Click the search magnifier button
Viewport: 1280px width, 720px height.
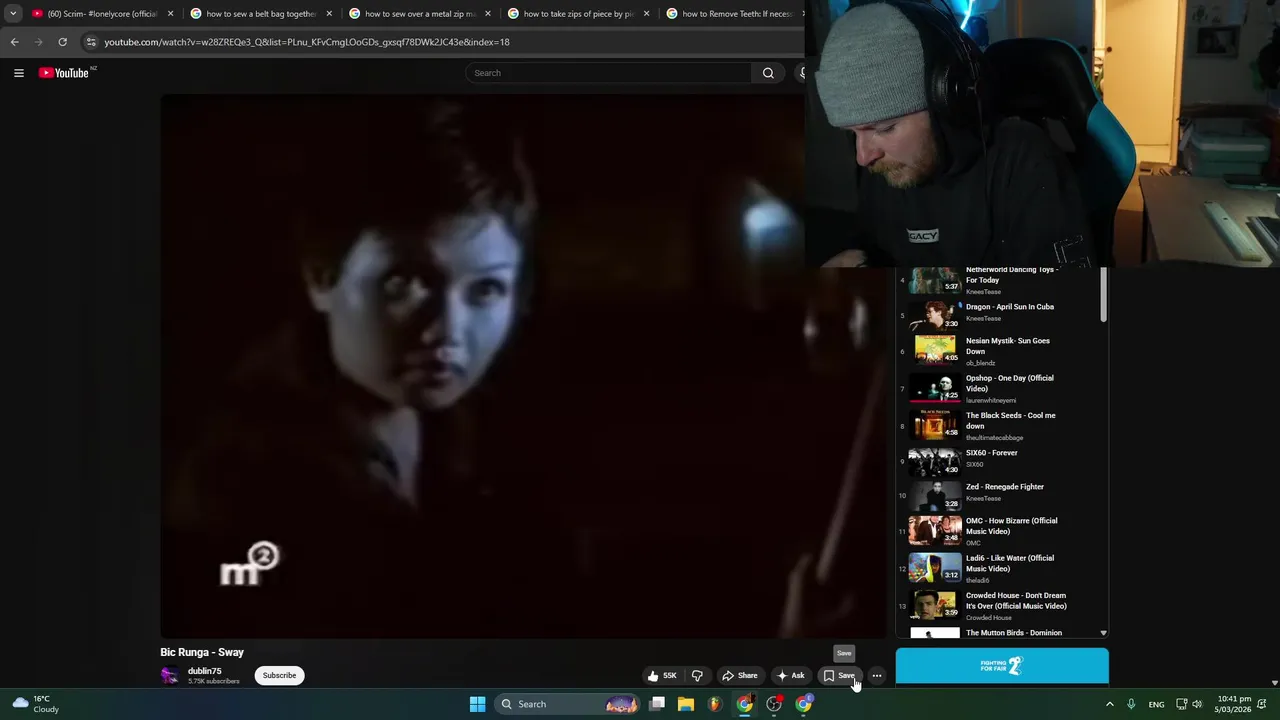(x=768, y=73)
